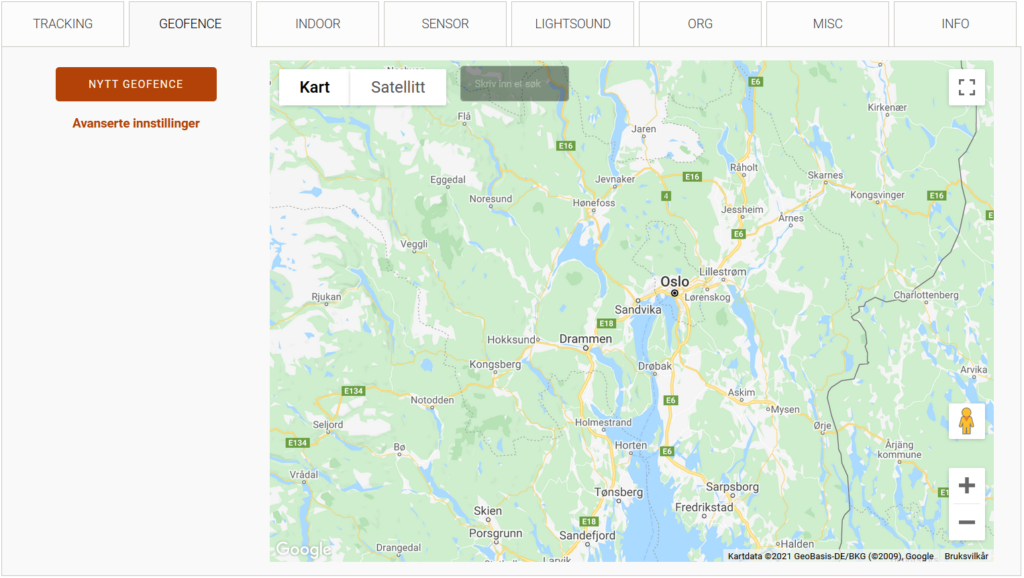Click the Hokksund label on map

point(511,340)
